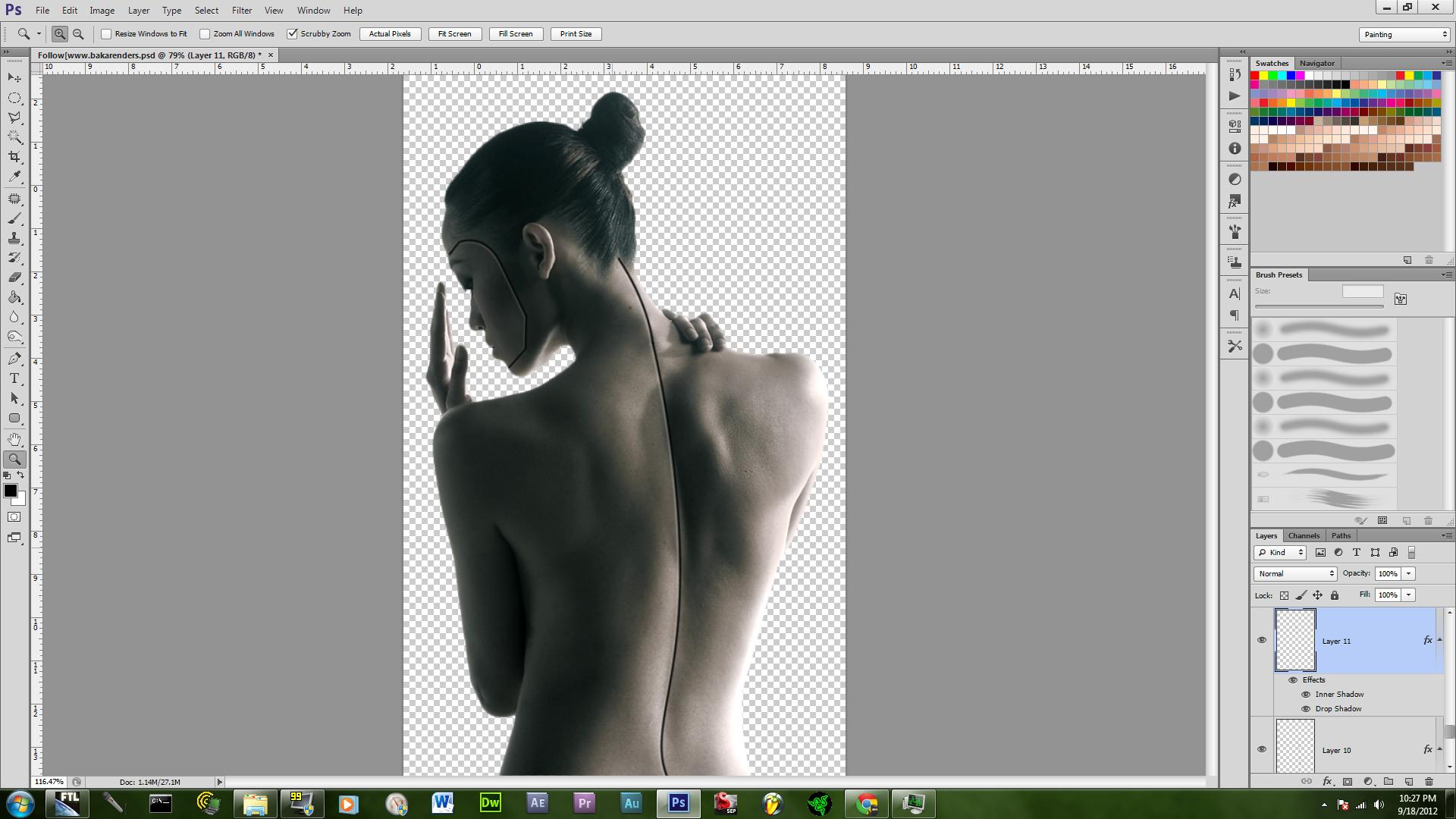The height and width of the screenshot is (819, 1456).
Task: Open the Select menu
Action: click(x=206, y=11)
